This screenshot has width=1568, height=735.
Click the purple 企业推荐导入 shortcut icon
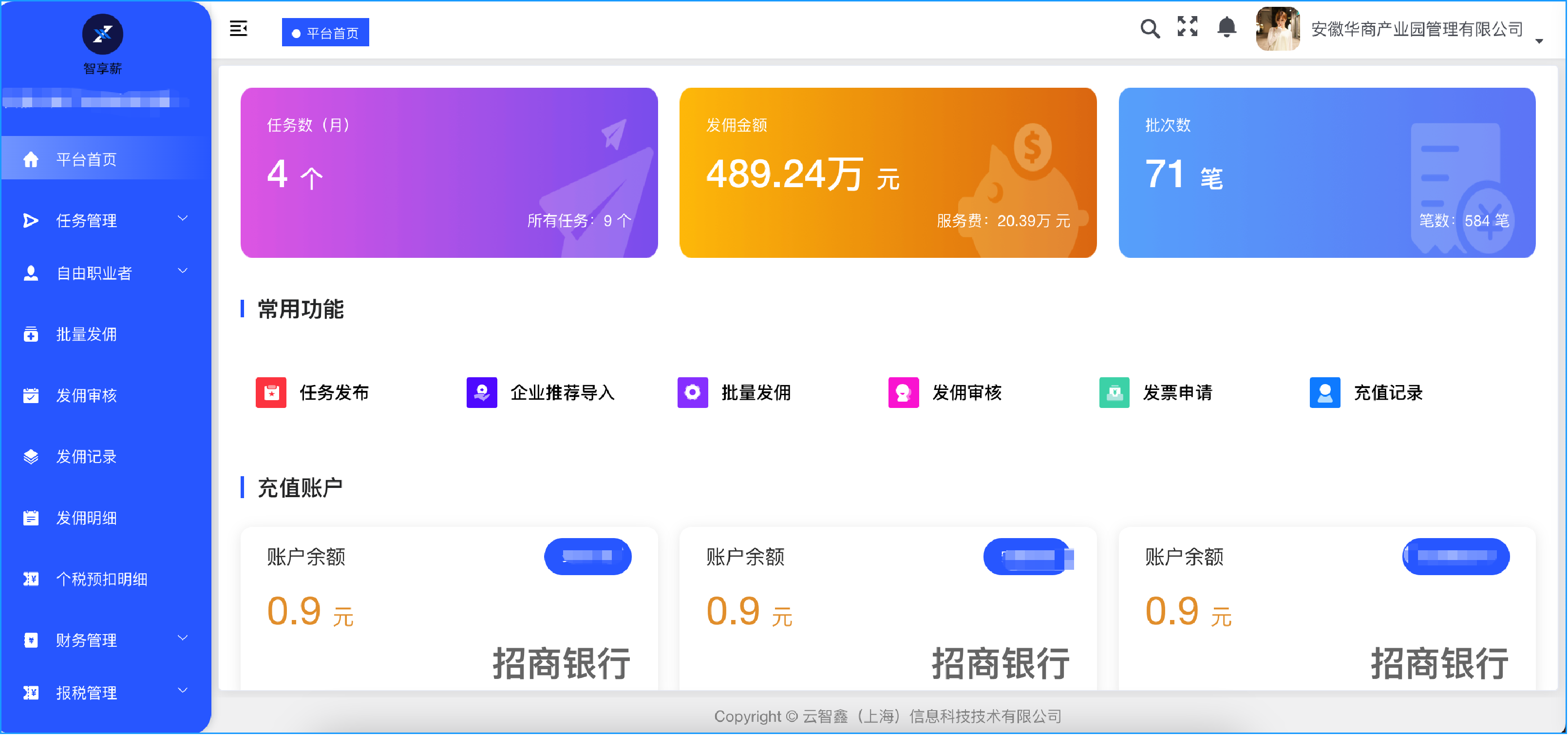click(481, 393)
